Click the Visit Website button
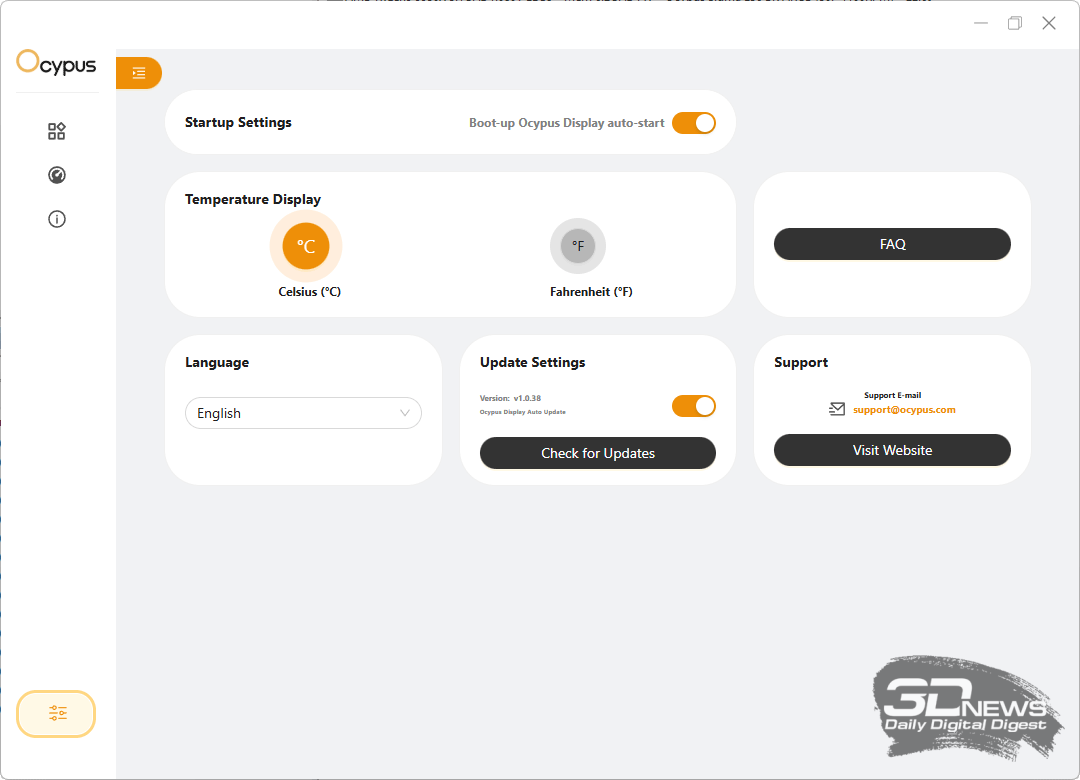The image size is (1080, 780). (x=892, y=450)
